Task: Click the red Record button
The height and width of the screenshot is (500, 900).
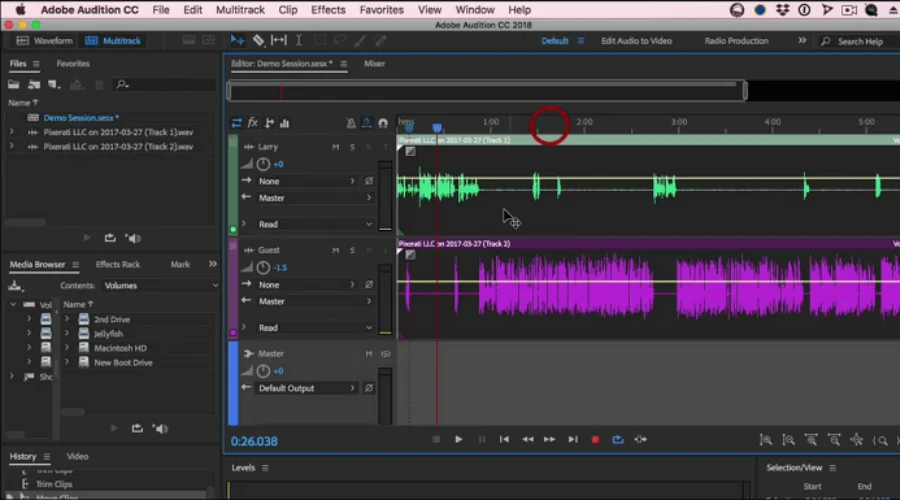Action: click(x=595, y=440)
